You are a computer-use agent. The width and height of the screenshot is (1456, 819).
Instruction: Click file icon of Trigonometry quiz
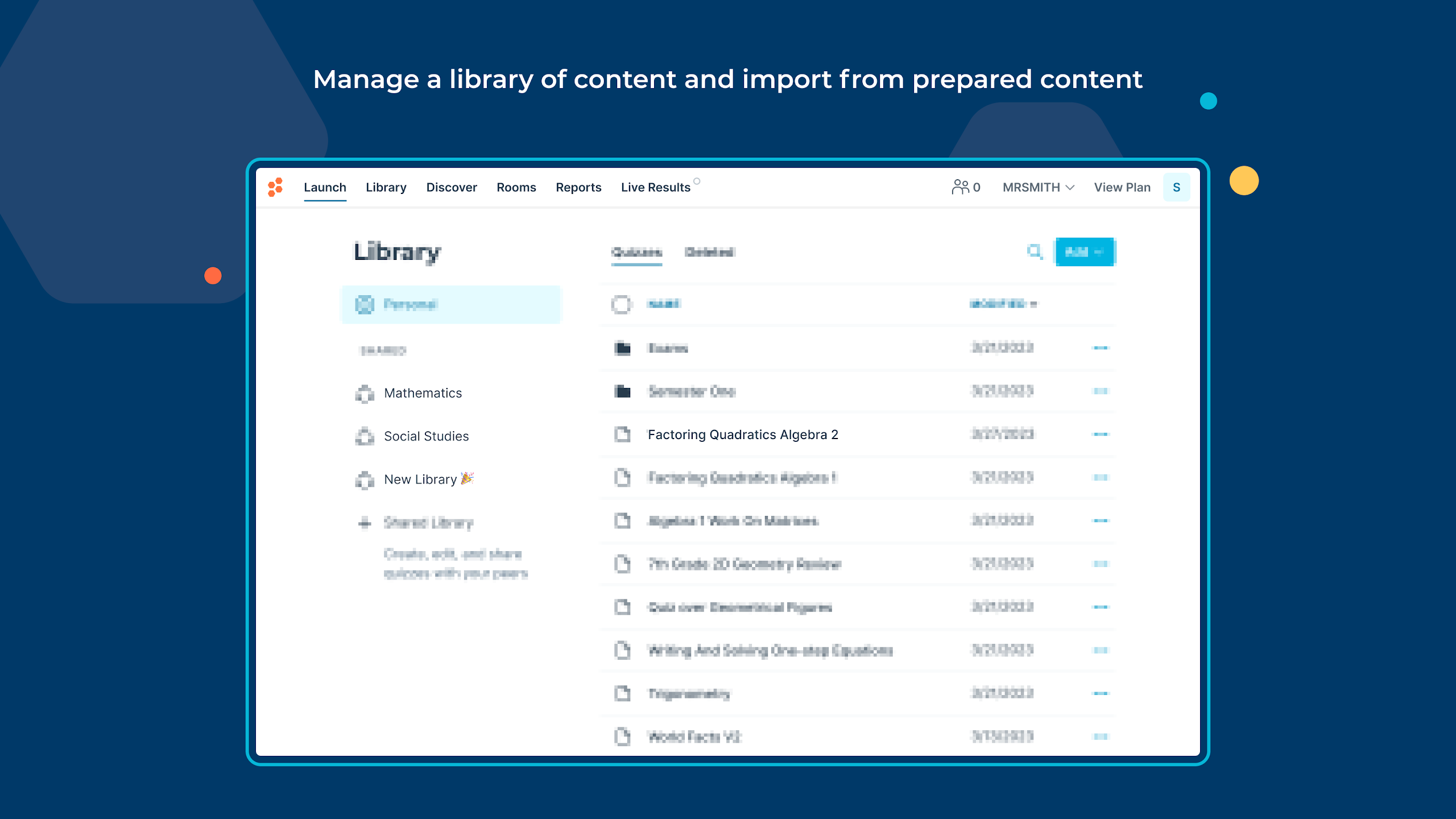[623, 694]
